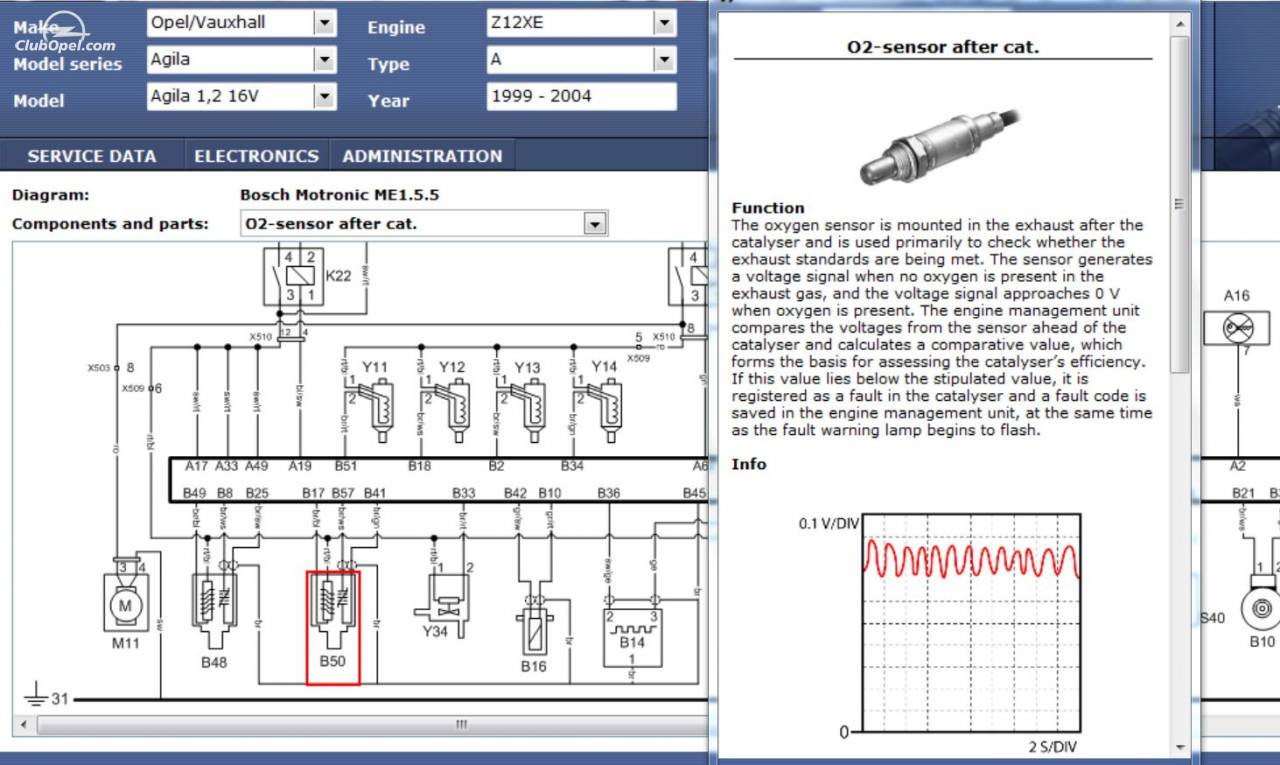The image size is (1280, 765).
Task: Open the ADMINISTRATION tab
Action: tap(422, 156)
